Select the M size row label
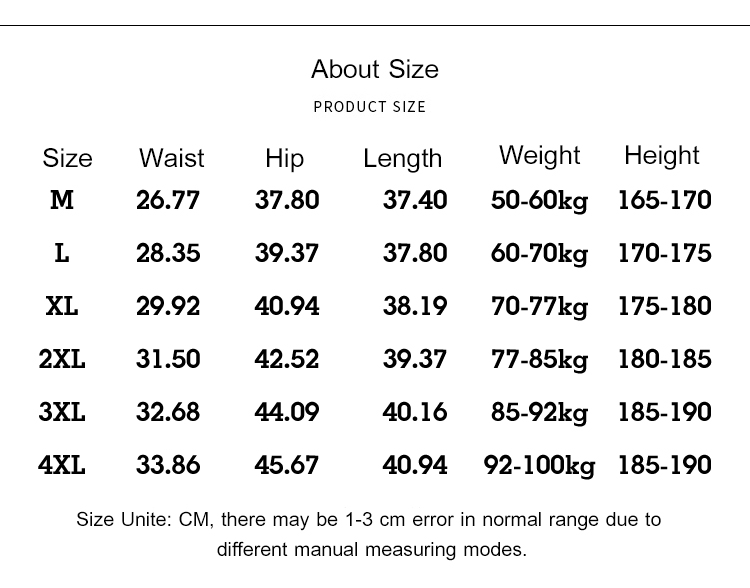This screenshot has width=750, height=588. pyautogui.click(x=62, y=200)
